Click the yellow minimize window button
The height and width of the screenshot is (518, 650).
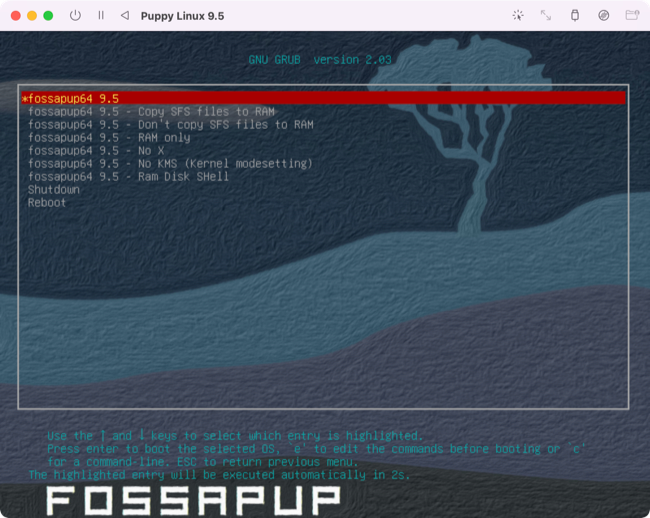click(32, 16)
